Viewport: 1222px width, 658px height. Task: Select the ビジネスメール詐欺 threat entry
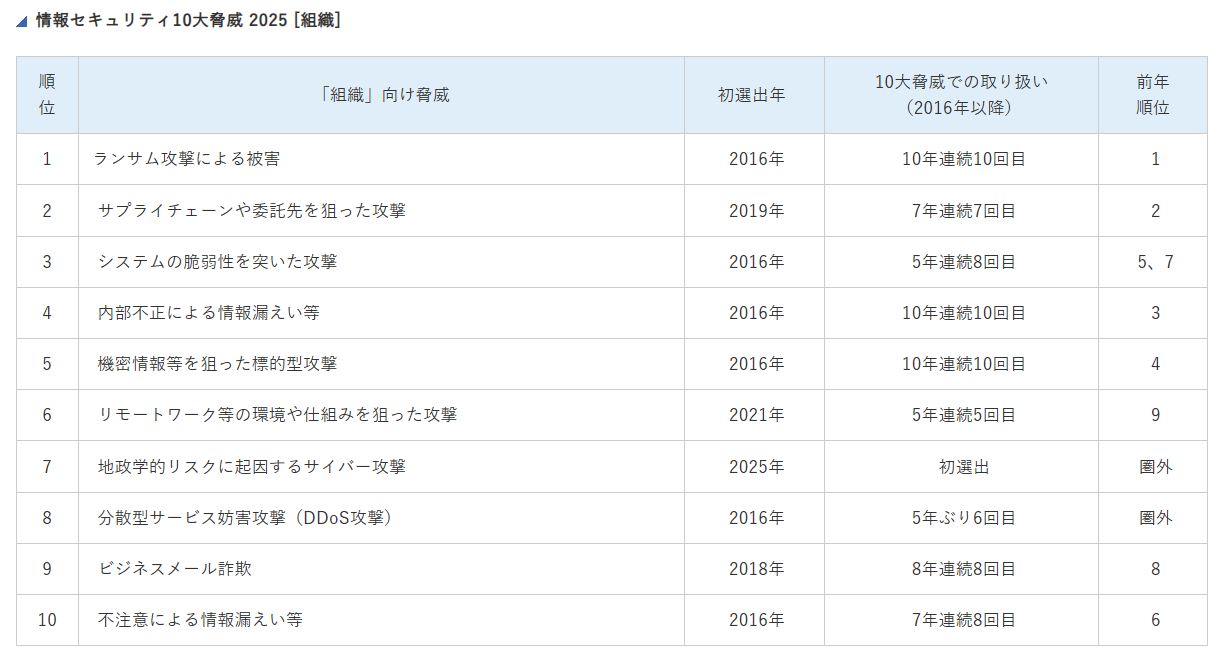pos(175,569)
